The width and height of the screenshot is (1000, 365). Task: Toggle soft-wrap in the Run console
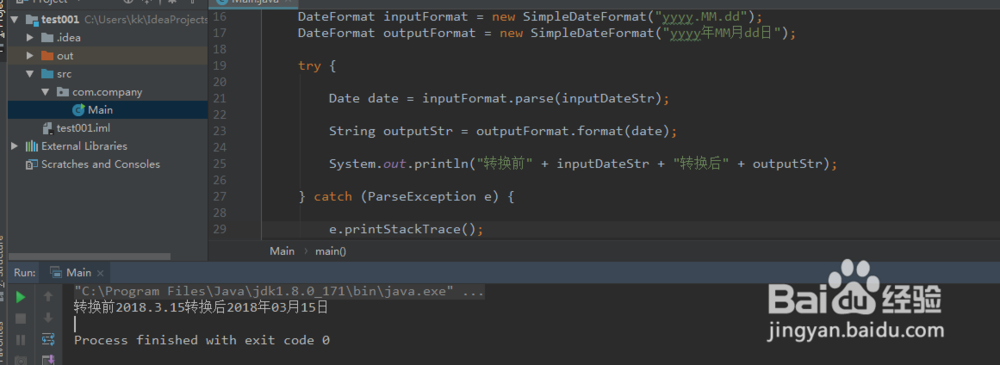coord(48,339)
